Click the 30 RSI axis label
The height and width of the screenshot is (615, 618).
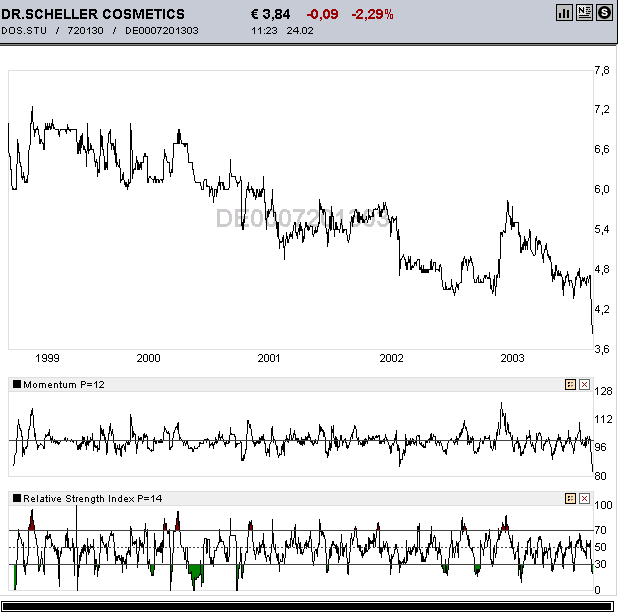click(600, 564)
